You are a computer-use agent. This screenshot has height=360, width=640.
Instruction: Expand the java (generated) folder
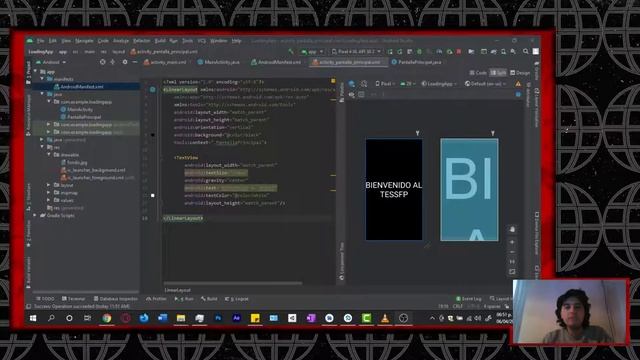point(42,140)
